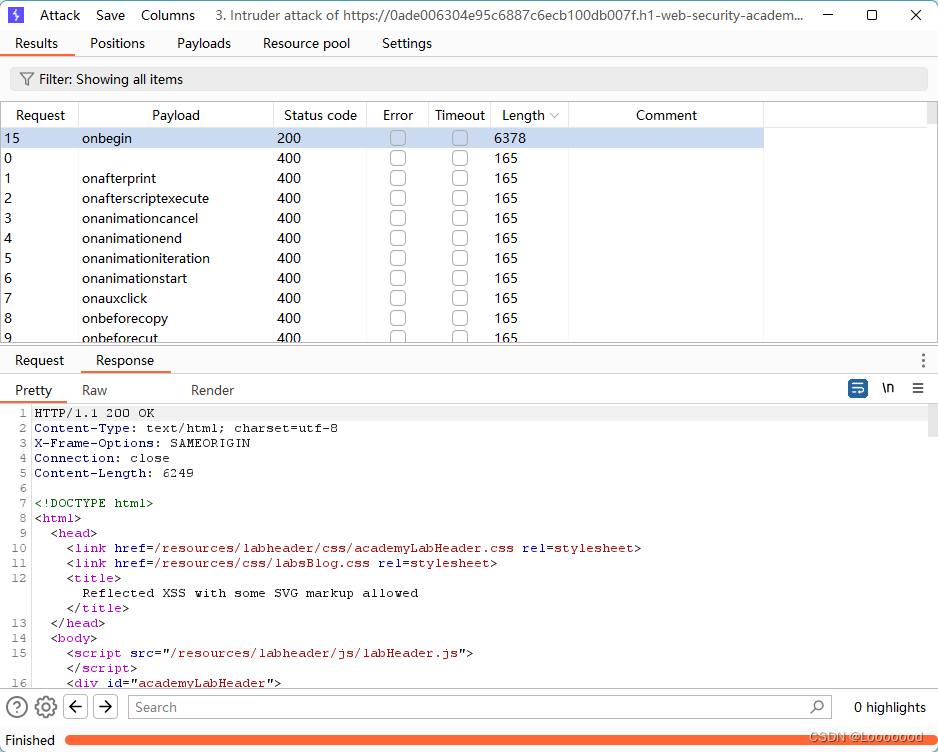938x752 pixels.
Task: Select the onbegin payload row
Action: [382, 138]
